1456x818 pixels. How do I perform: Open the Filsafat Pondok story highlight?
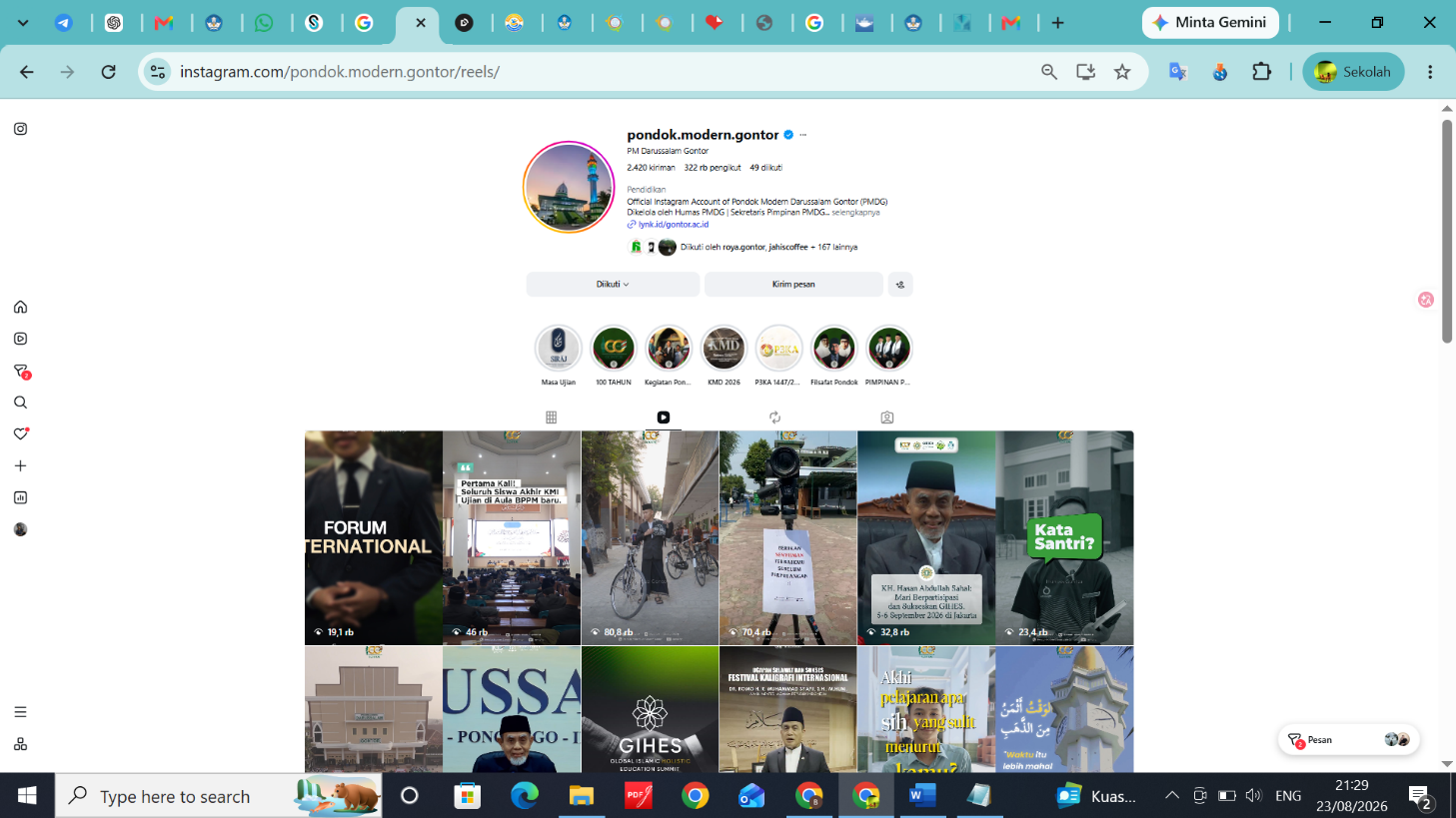[834, 349]
